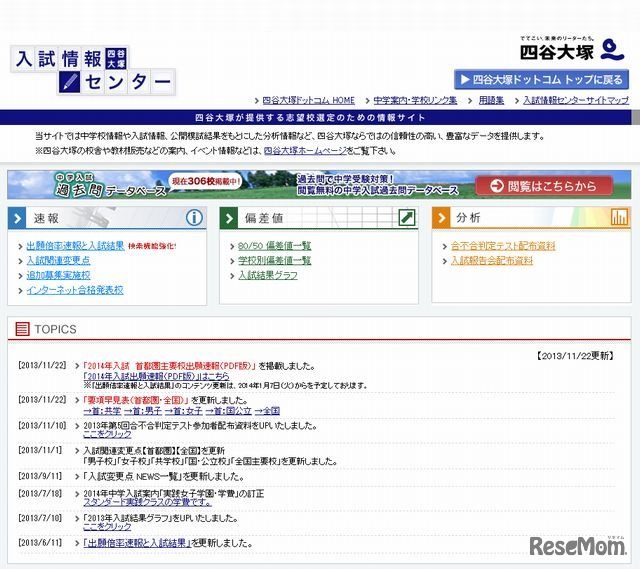Click the TOPICS heading text

pyautogui.click(x=55, y=329)
